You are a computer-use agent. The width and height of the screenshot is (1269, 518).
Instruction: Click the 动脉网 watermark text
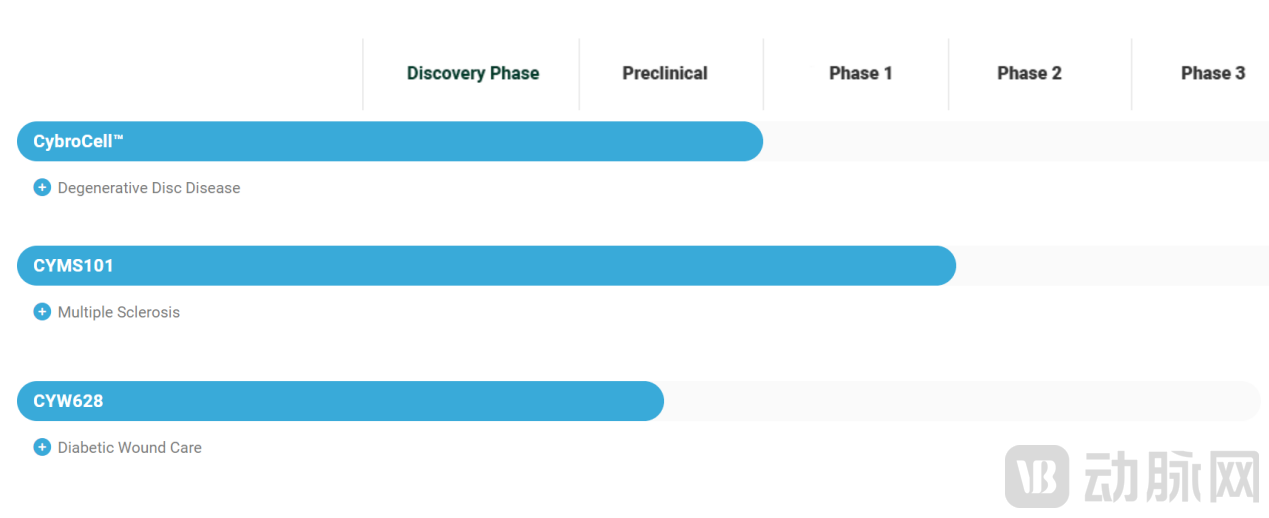[1172, 476]
